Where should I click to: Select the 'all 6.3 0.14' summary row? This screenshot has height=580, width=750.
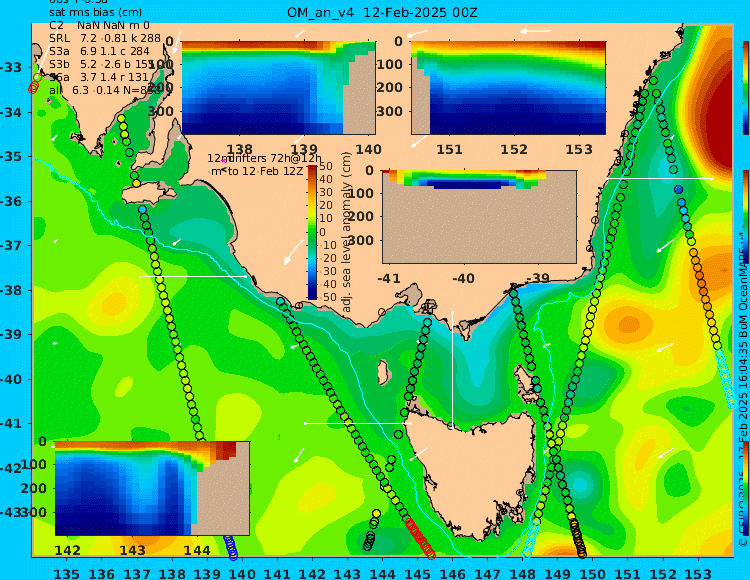pyautogui.click(x=105, y=90)
